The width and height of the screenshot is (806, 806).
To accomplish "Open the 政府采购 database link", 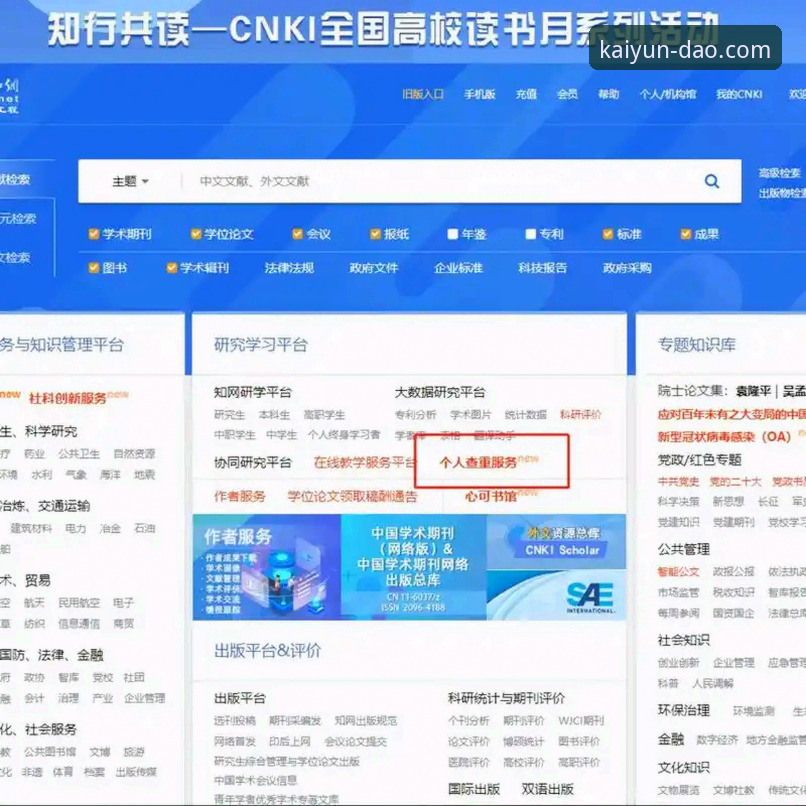I will pyautogui.click(x=627, y=268).
